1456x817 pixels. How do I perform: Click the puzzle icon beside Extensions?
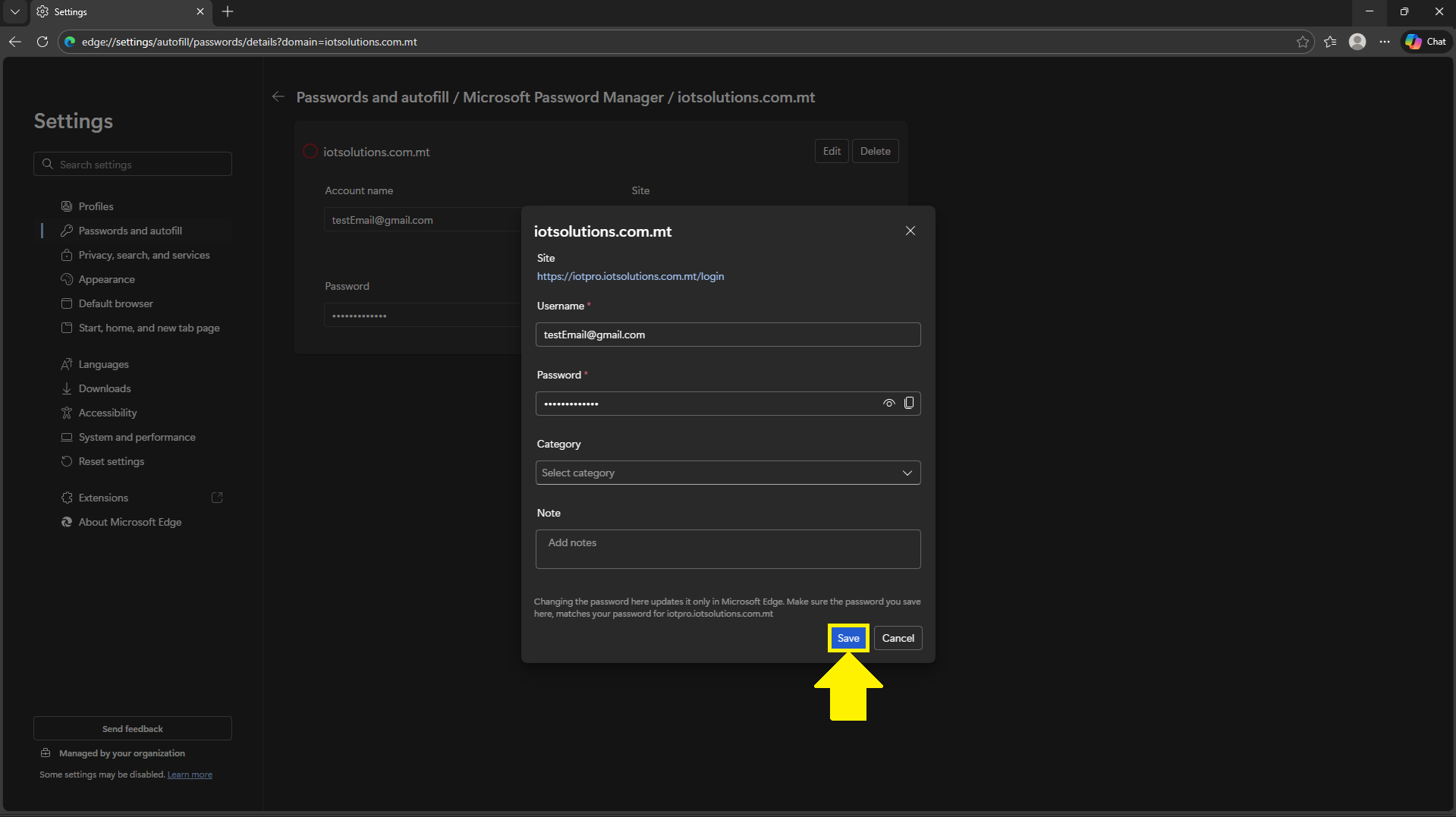[x=67, y=498]
